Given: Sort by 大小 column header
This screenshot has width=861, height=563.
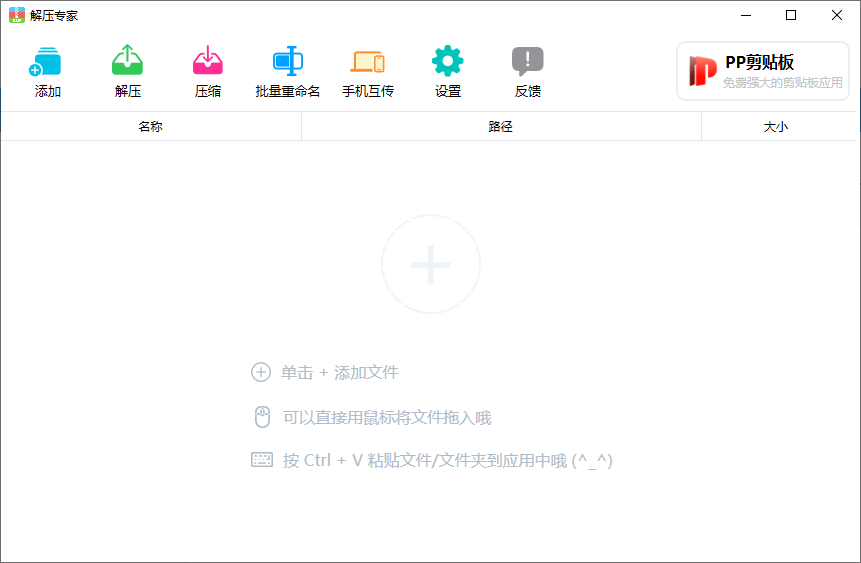Looking at the screenshot, I should 776,126.
